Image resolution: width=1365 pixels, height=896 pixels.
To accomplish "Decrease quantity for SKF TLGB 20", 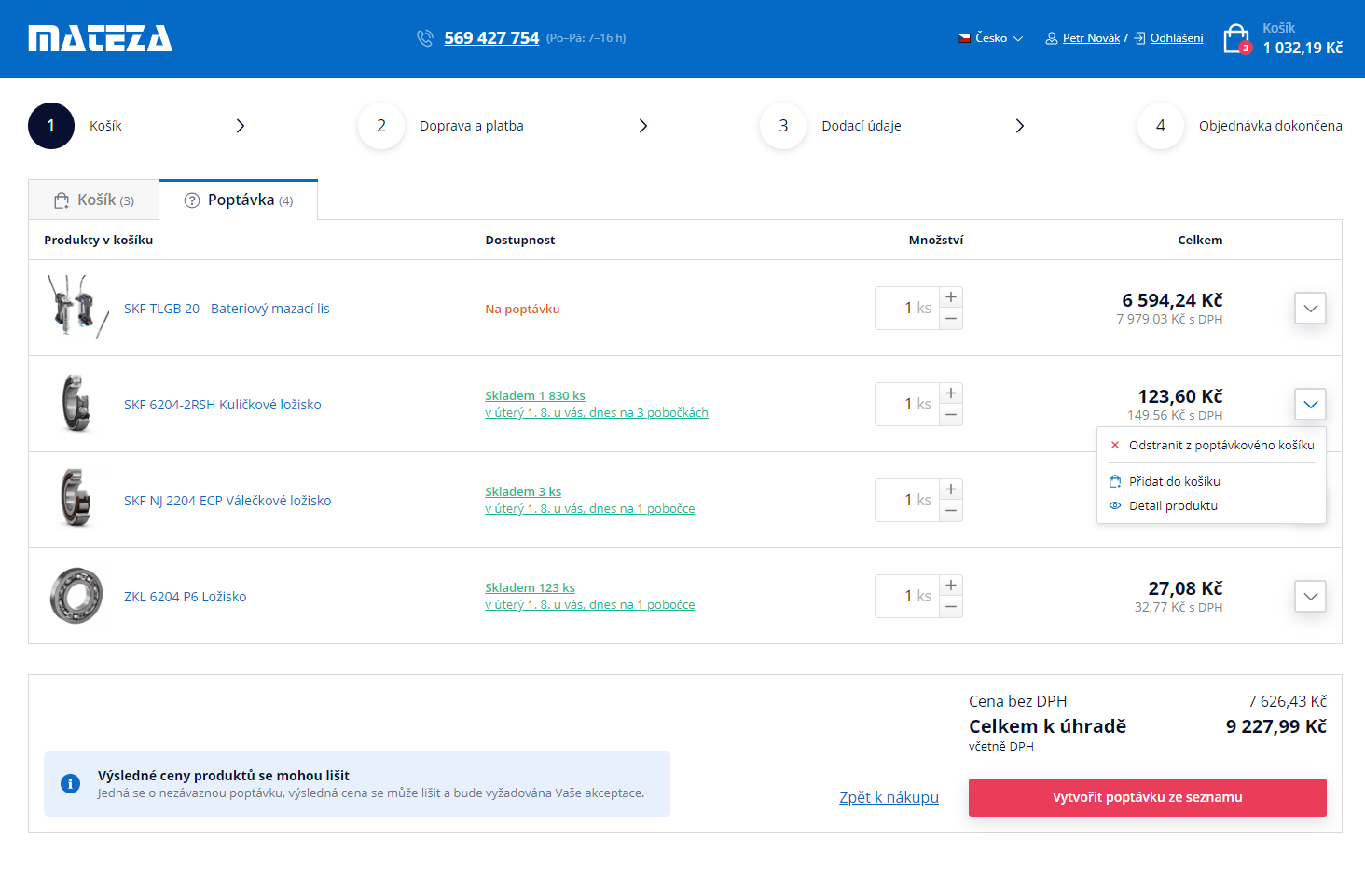I will pos(951,319).
